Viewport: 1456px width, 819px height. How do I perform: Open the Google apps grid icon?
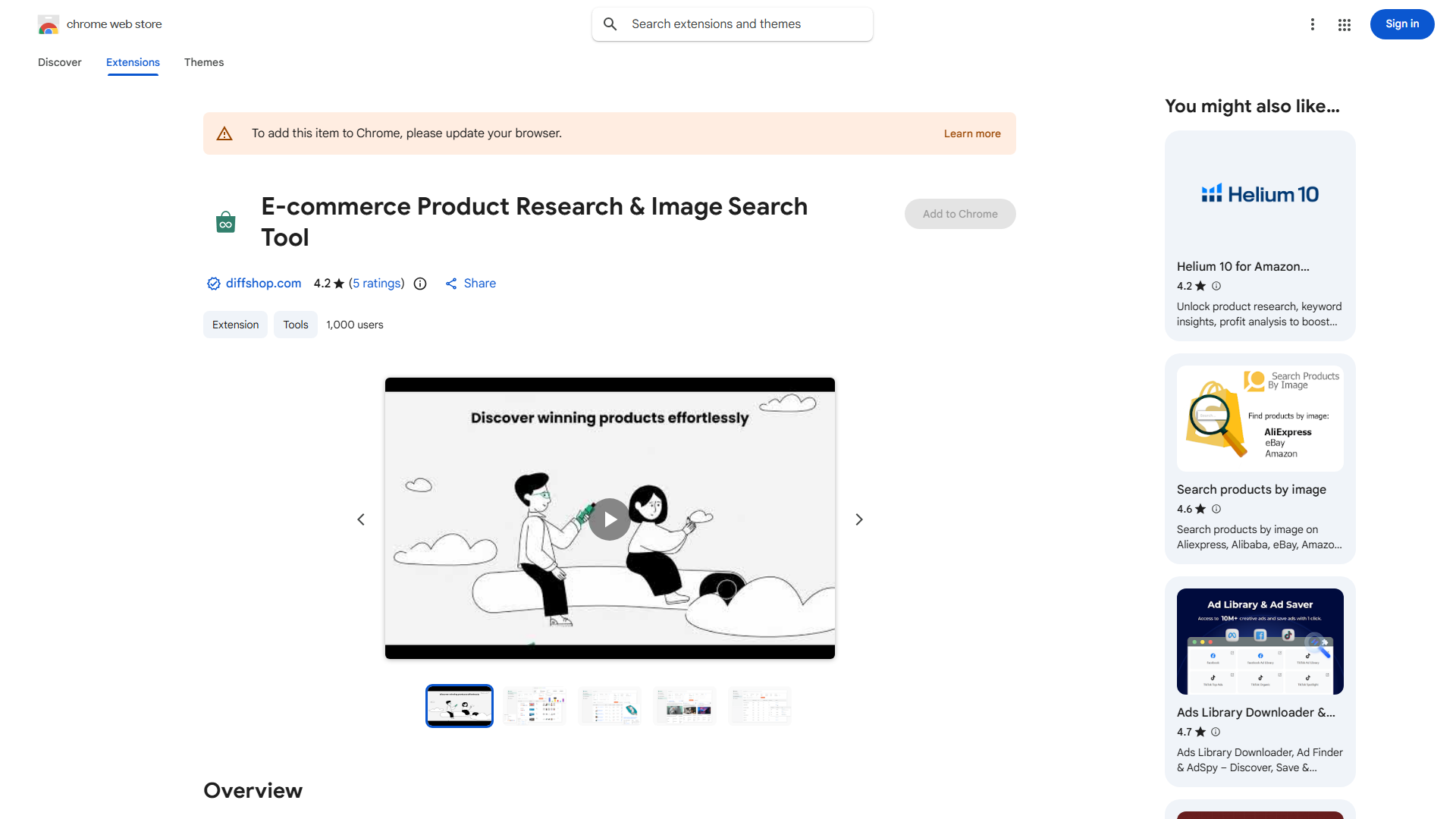tap(1344, 24)
